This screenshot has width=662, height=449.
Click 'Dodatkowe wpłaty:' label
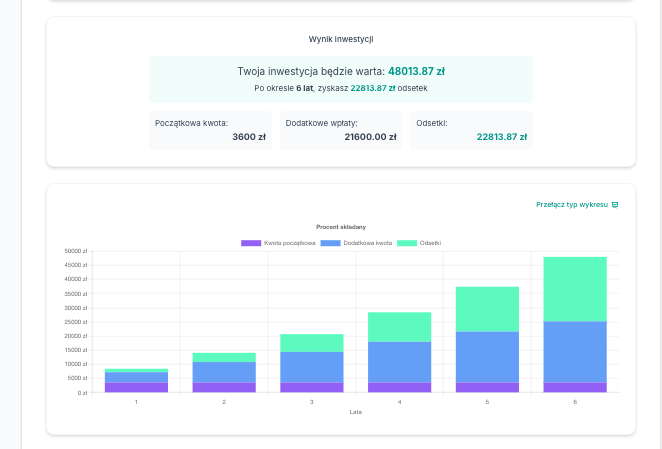click(321, 123)
